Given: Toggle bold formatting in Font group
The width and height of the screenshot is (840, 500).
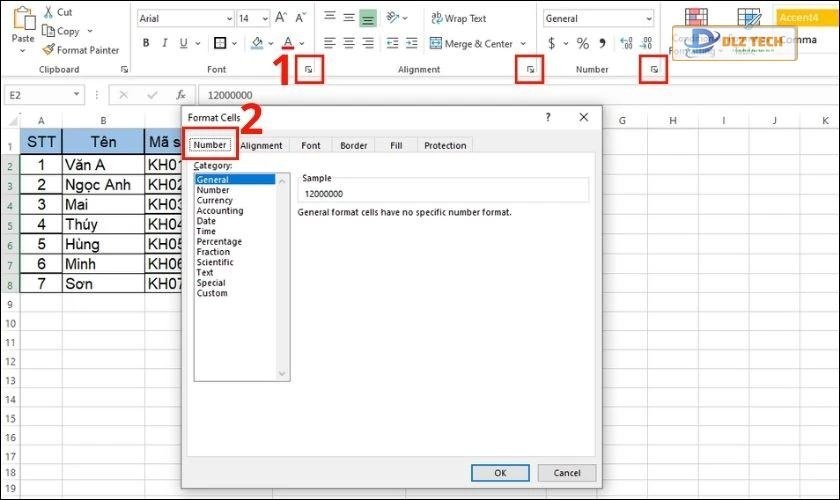Looking at the screenshot, I should (146, 43).
